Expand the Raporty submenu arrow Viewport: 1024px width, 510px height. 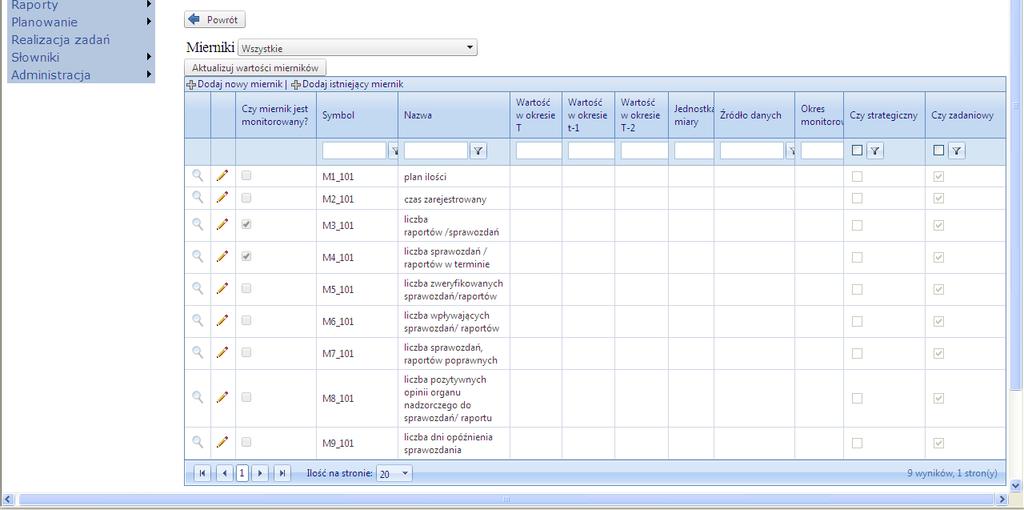point(149,5)
